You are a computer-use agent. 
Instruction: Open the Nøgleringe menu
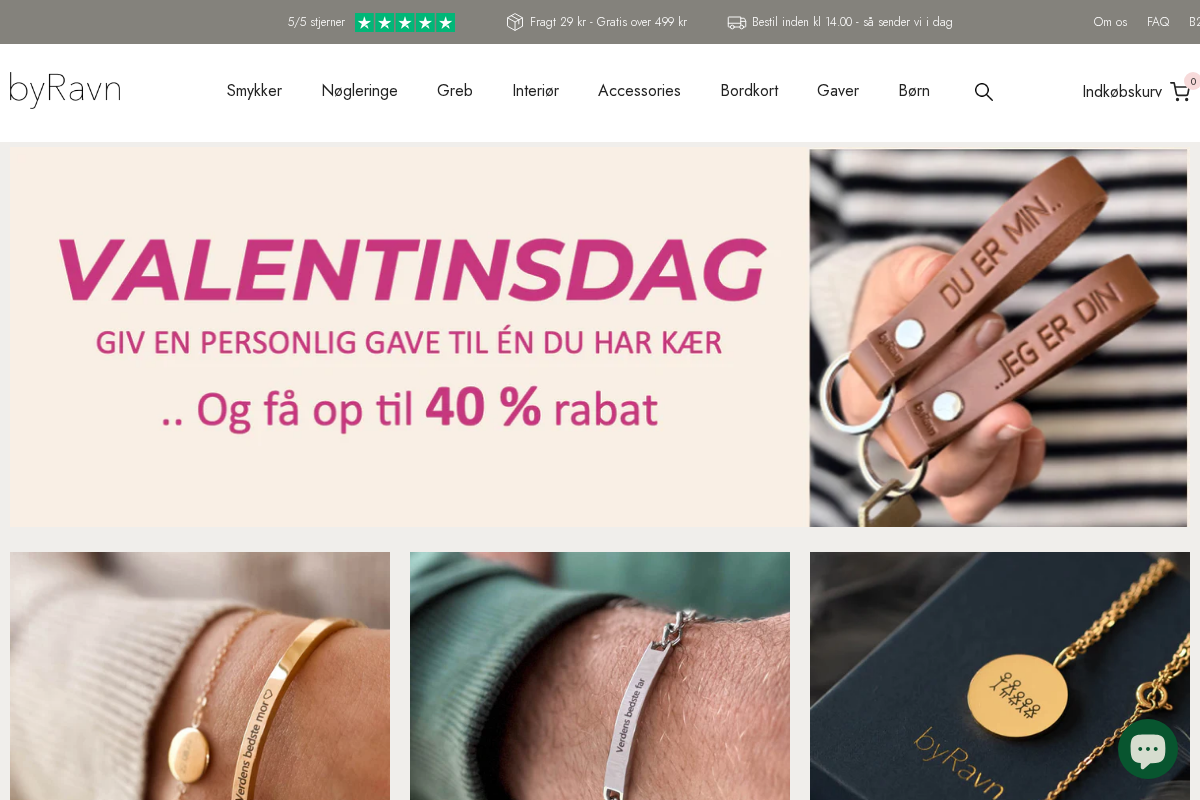359,91
